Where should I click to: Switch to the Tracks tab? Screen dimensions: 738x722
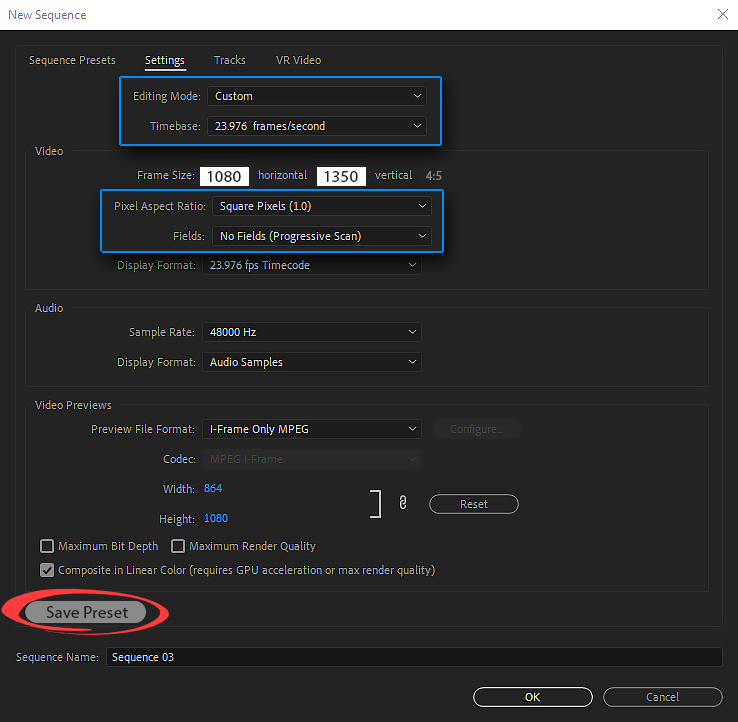click(229, 60)
